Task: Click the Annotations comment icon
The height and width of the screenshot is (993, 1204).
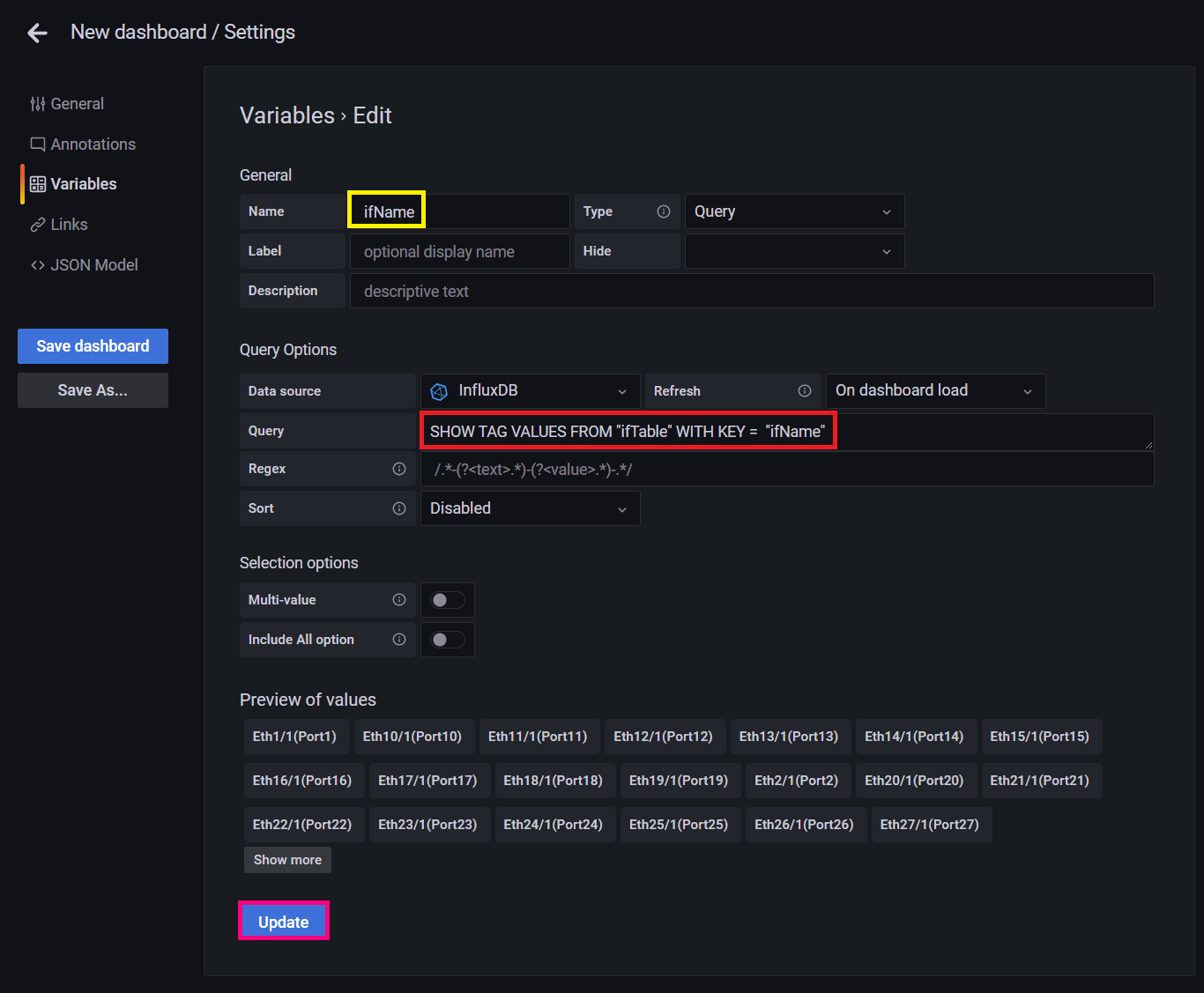Action: (38, 145)
